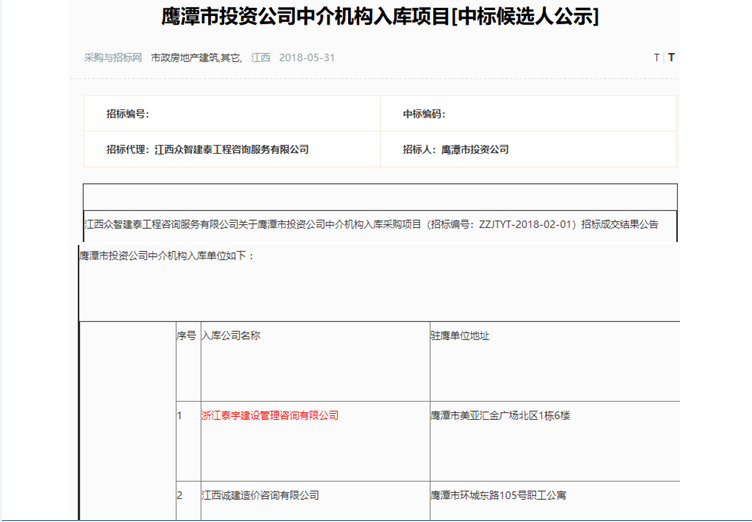Select the 招标人 鹰潭市投资公司 cell

pyautogui.click(x=529, y=149)
